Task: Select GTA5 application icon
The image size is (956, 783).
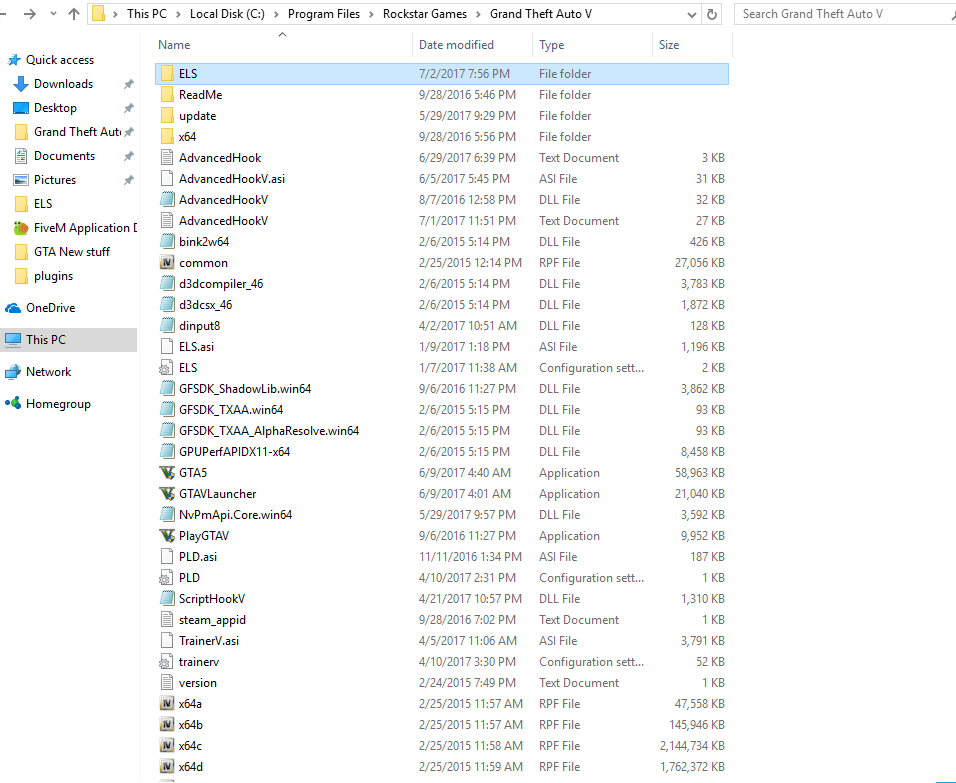Action: [167, 473]
